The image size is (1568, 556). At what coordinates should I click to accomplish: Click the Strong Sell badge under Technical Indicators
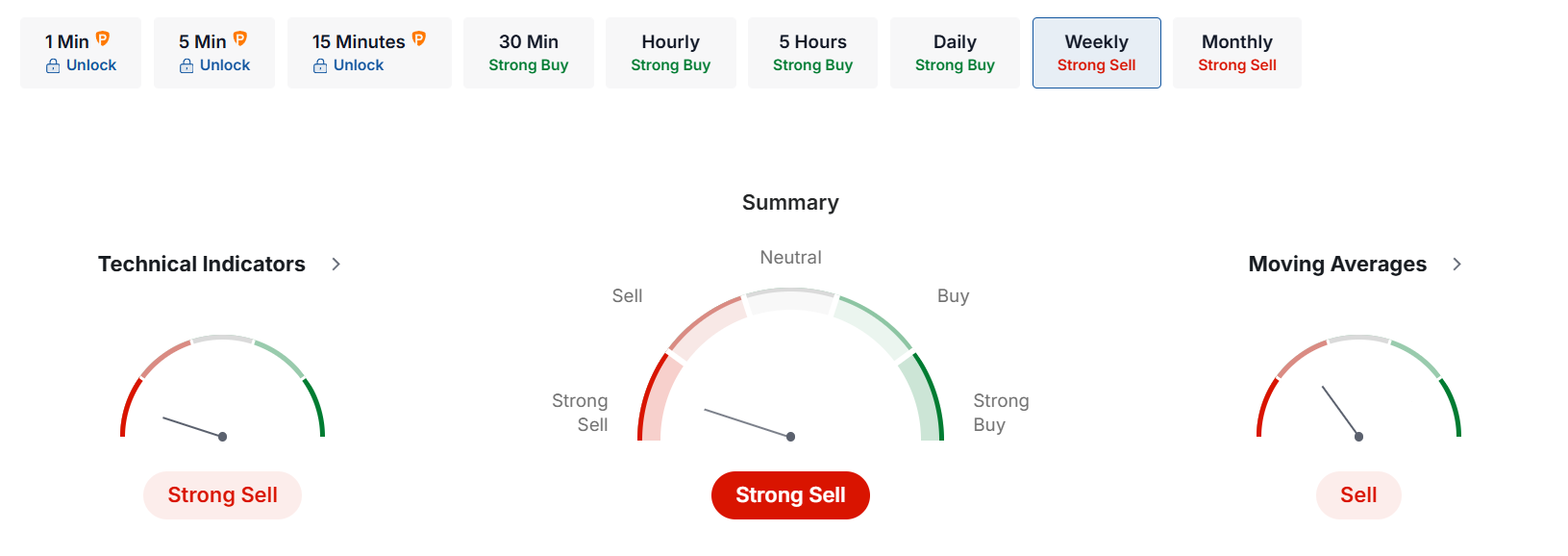click(x=222, y=495)
